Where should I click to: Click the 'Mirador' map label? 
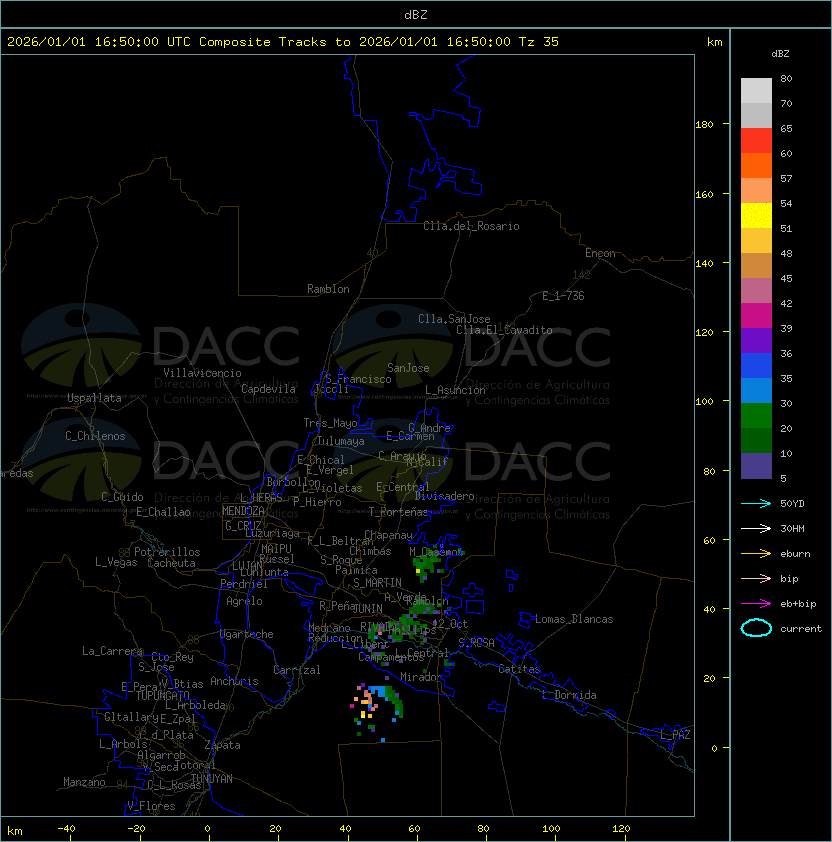421,677
